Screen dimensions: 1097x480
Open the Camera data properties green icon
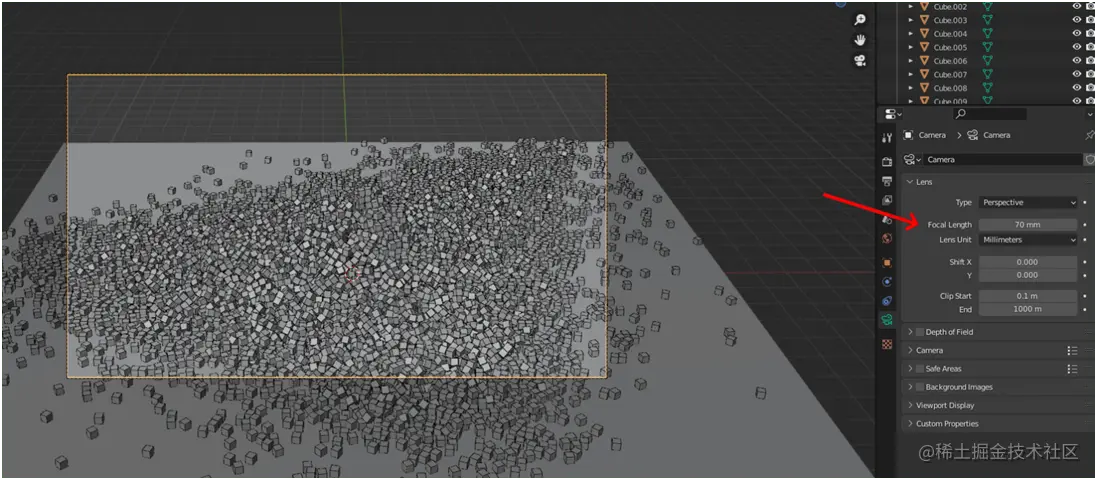pos(887,320)
